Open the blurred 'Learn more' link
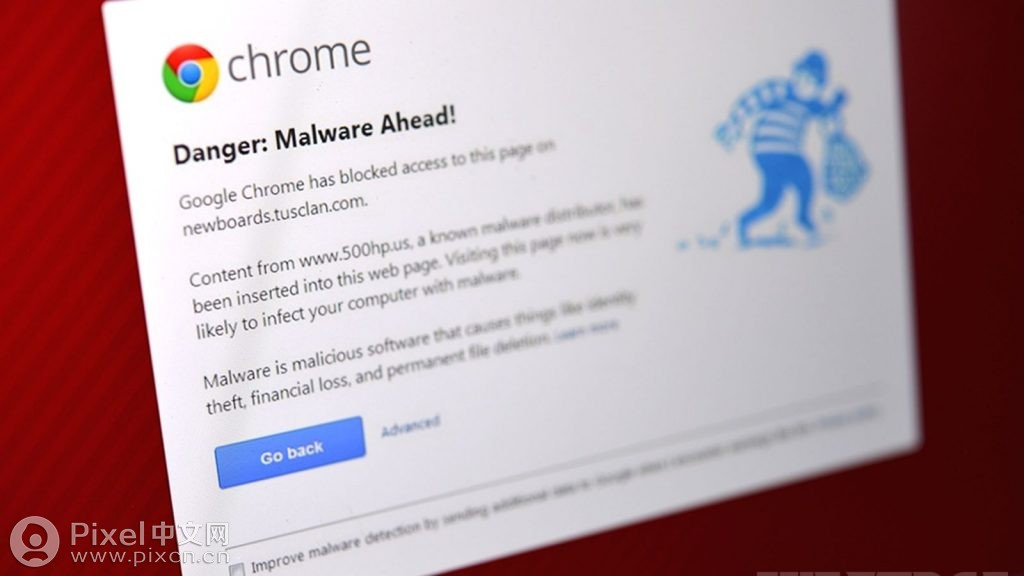The height and width of the screenshot is (576, 1024). [x=586, y=330]
